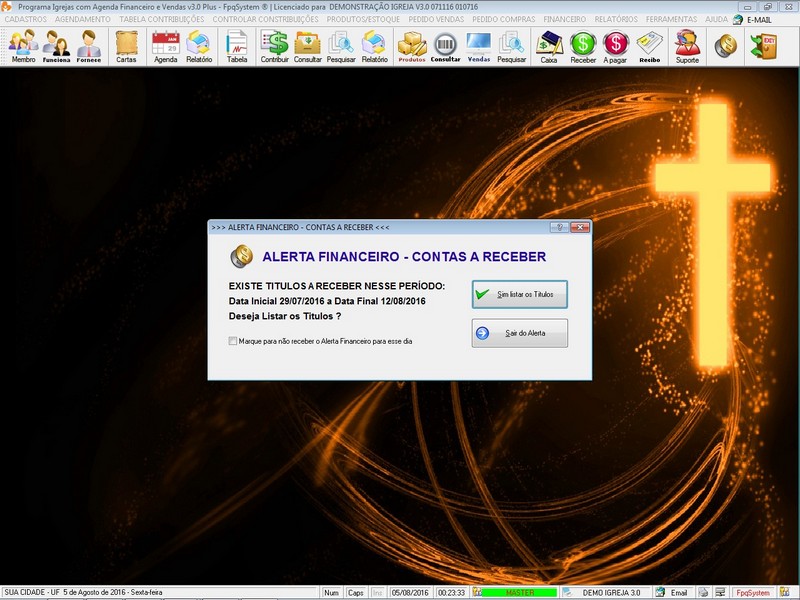Viewport: 800px width, 600px height.
Task: Open the CONTROLAR CONSTRIBUIÇÕES menu
Action: coord(265,19)
